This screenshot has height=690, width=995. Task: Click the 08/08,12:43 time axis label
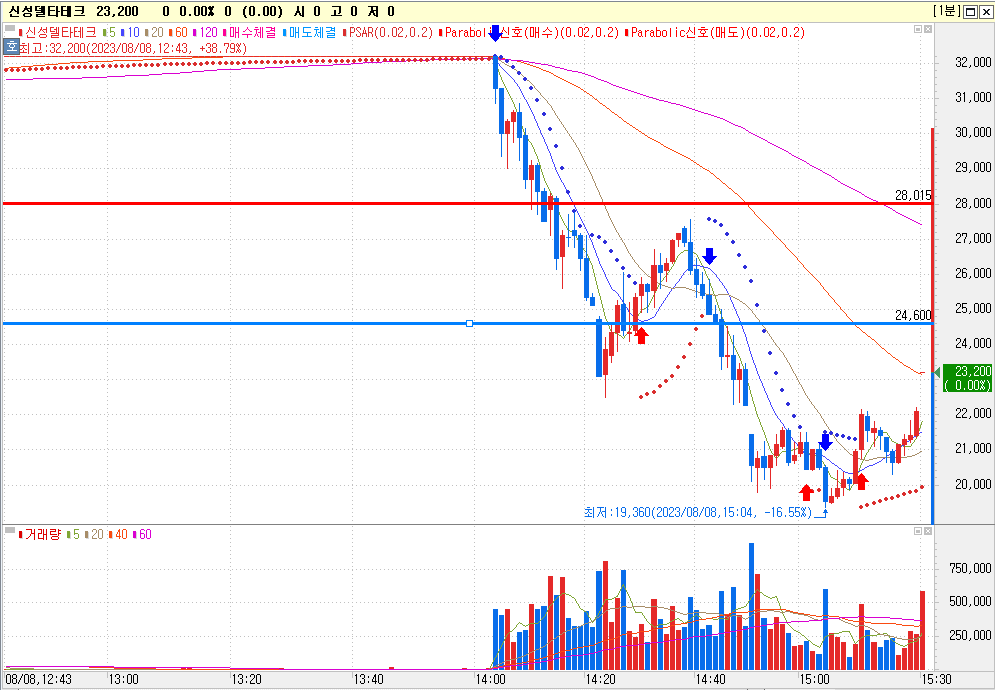click(39, 679)
